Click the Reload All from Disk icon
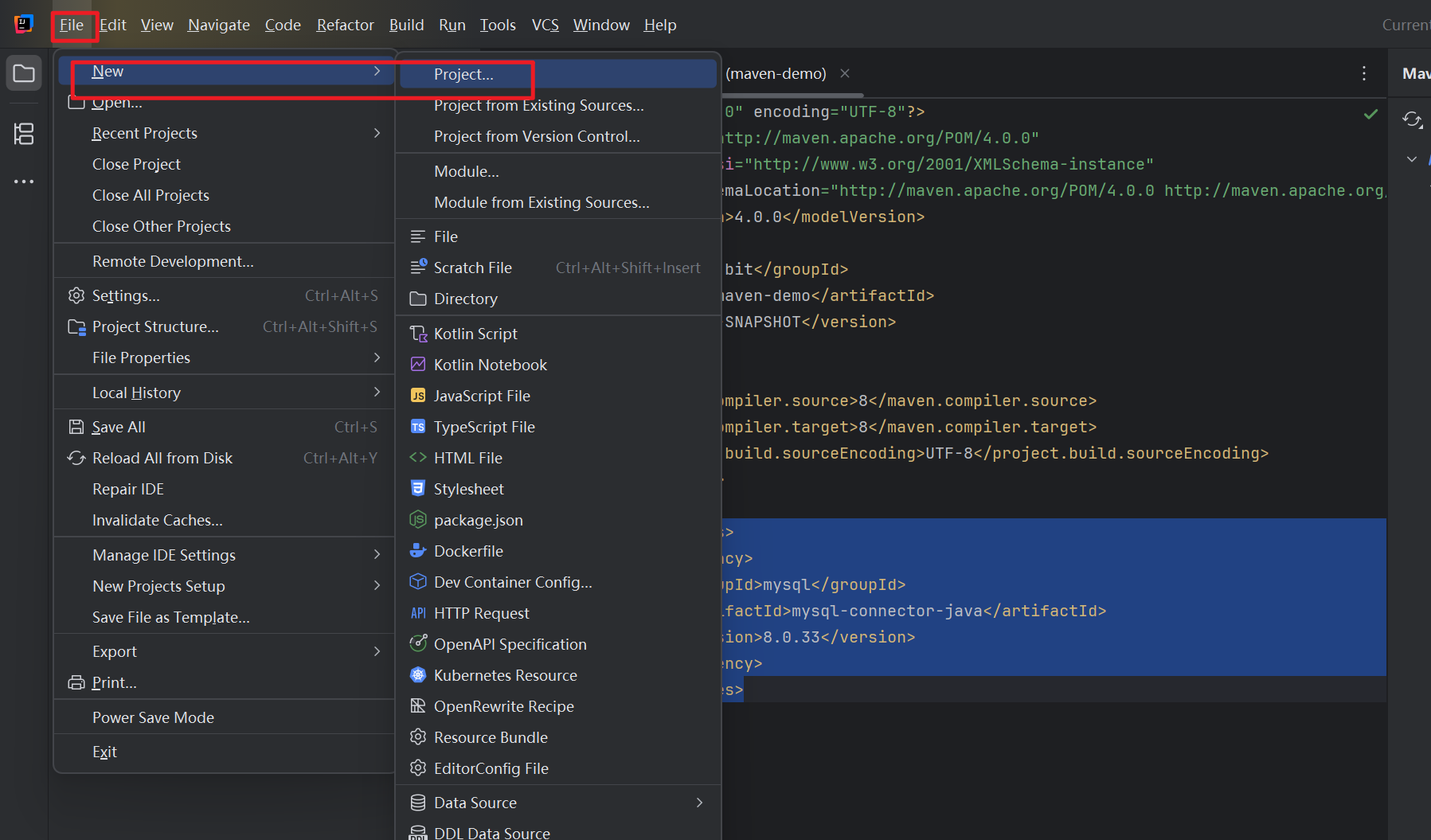 click(76, 458)
